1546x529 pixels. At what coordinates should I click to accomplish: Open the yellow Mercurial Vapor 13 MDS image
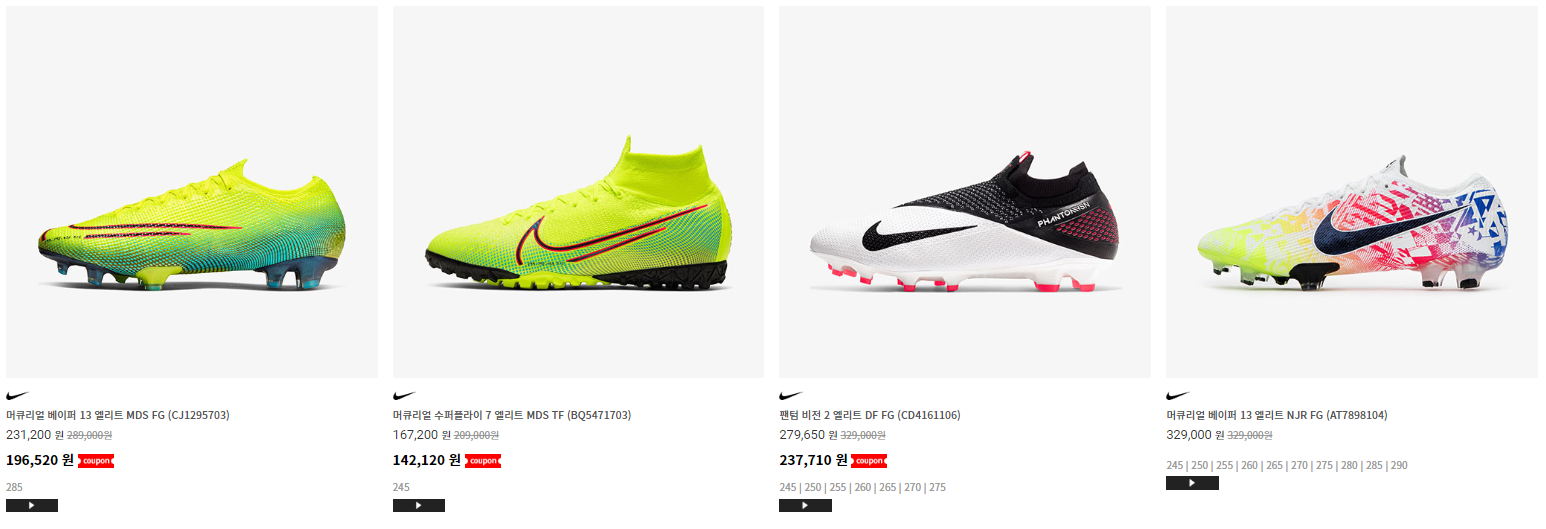point(192,192)
